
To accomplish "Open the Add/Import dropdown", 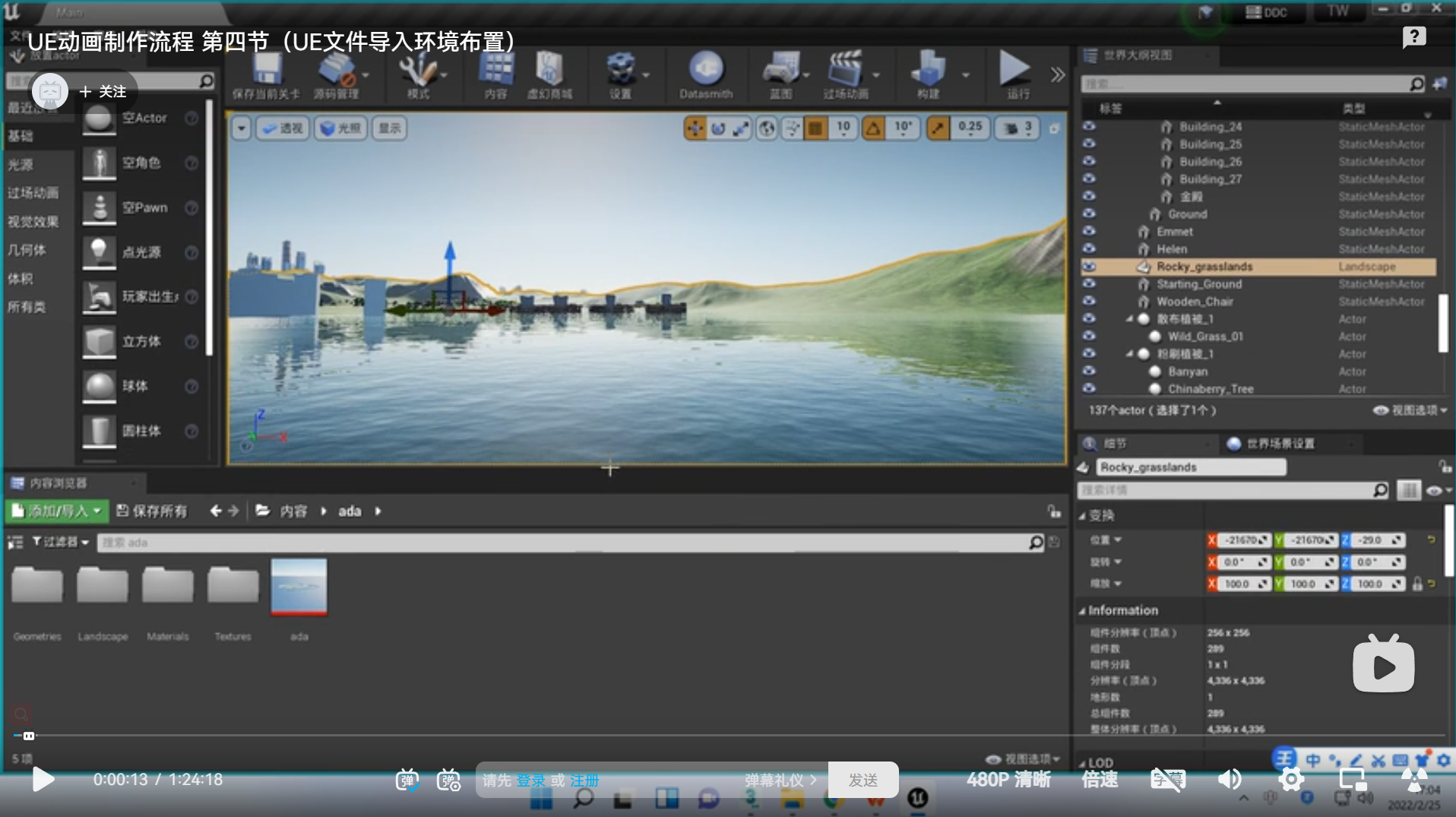I will click(58, 511).
